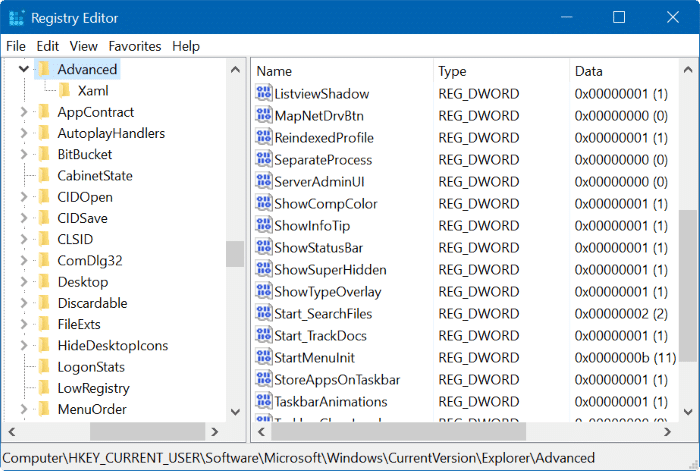
Task: Click values pane vertical scrollbar thumb
Action: [x=688, y=284]
